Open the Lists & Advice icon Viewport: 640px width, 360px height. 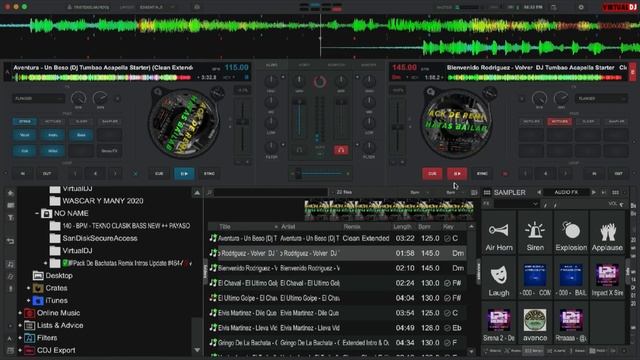pos(29,326)
